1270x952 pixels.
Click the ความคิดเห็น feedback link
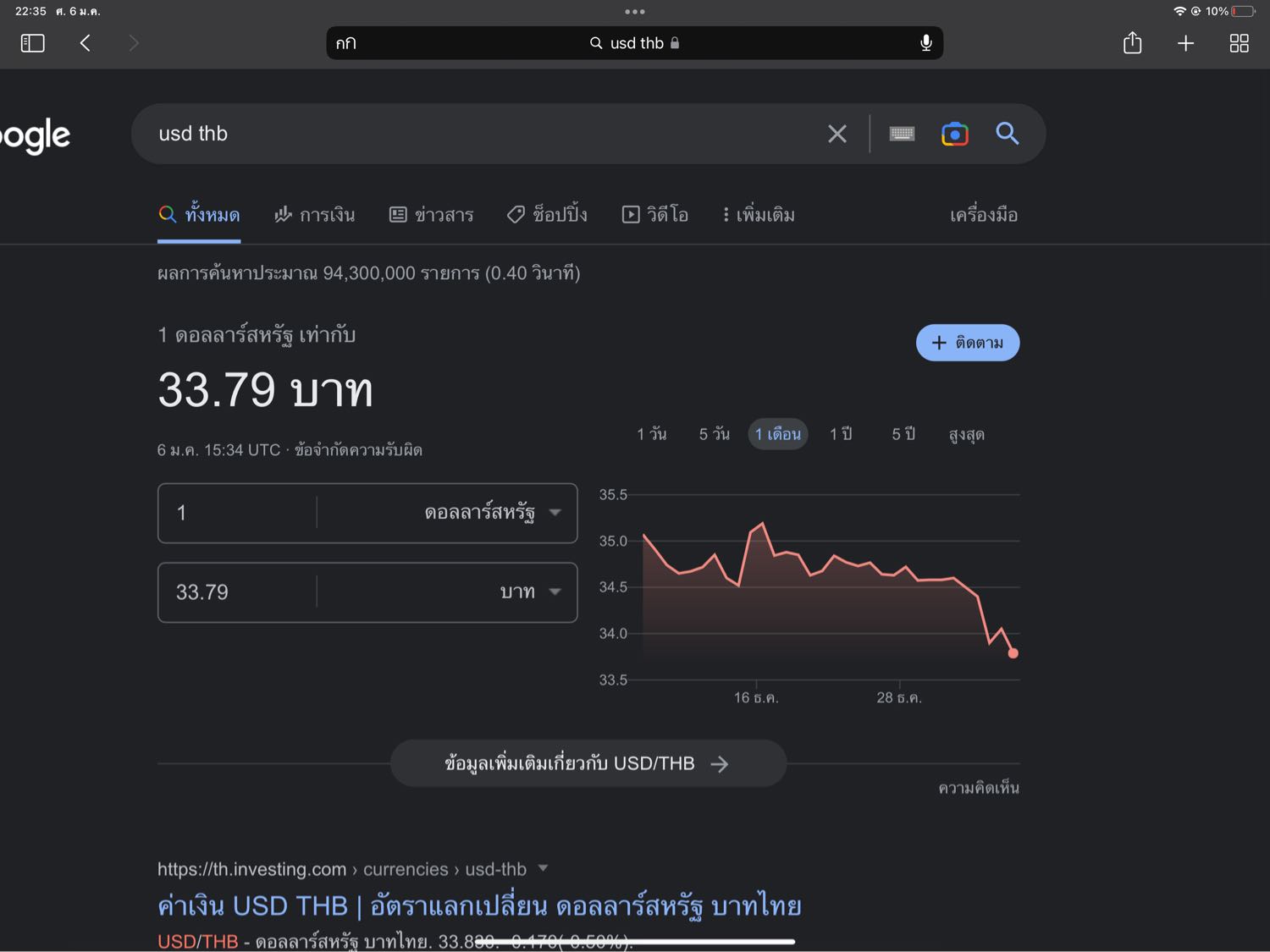pyautogui.click(x=979, y=788)
